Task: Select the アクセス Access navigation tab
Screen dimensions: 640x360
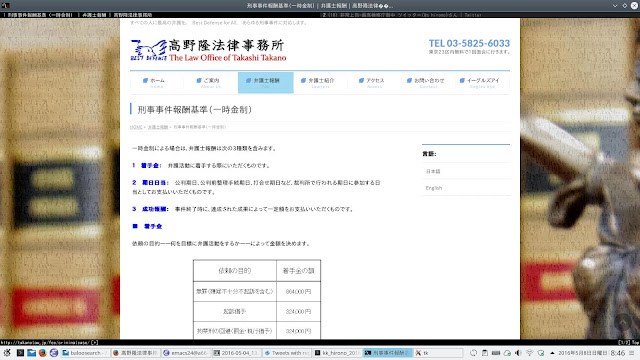Action: pos(374,83)
